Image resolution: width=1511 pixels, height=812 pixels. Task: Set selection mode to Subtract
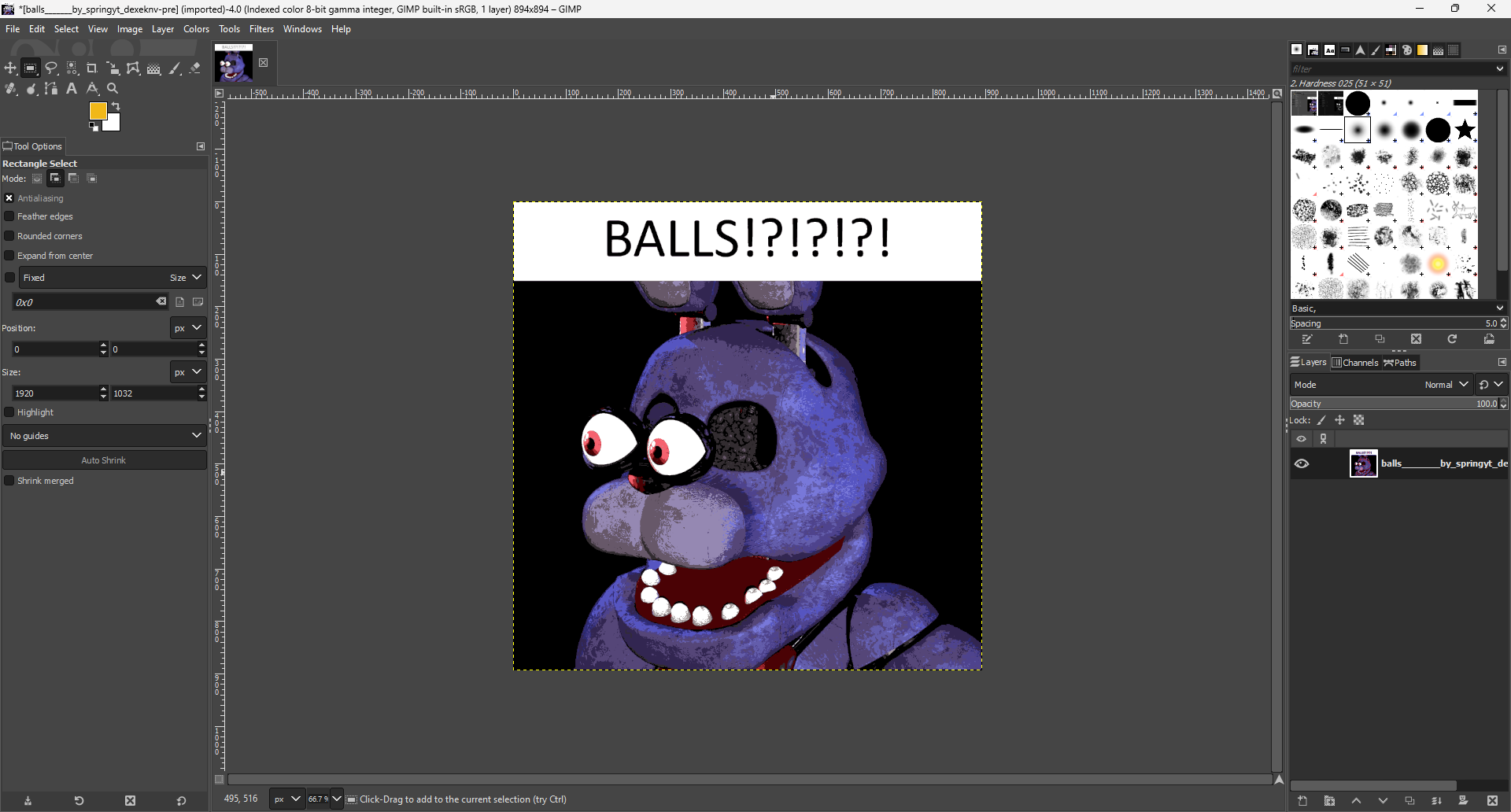point(73,179)
